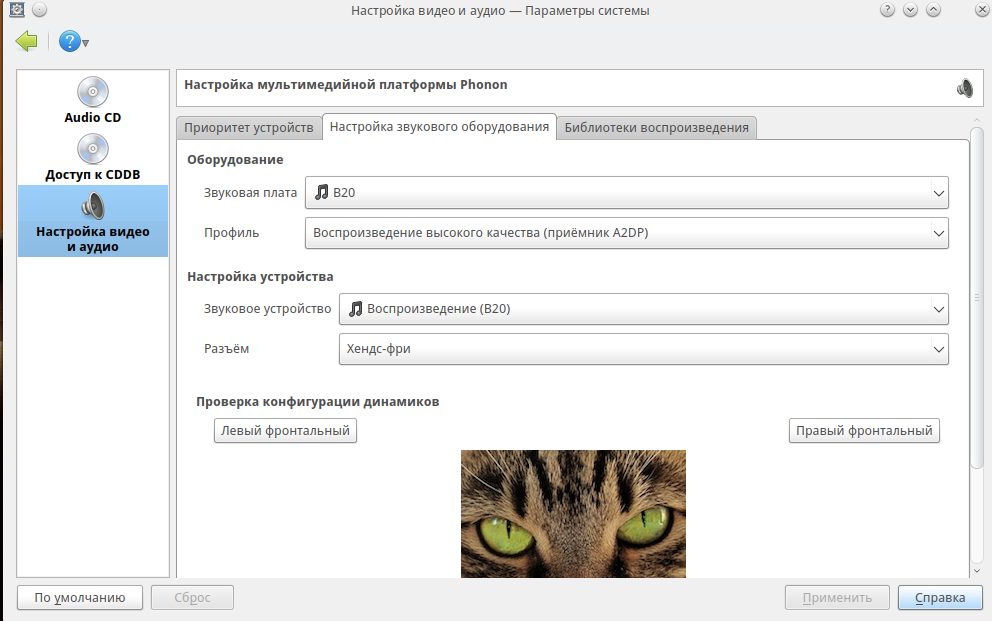Open the Профиль dropdown list
The height and width of the screenshot is (621, 992).
pos(626,233)
